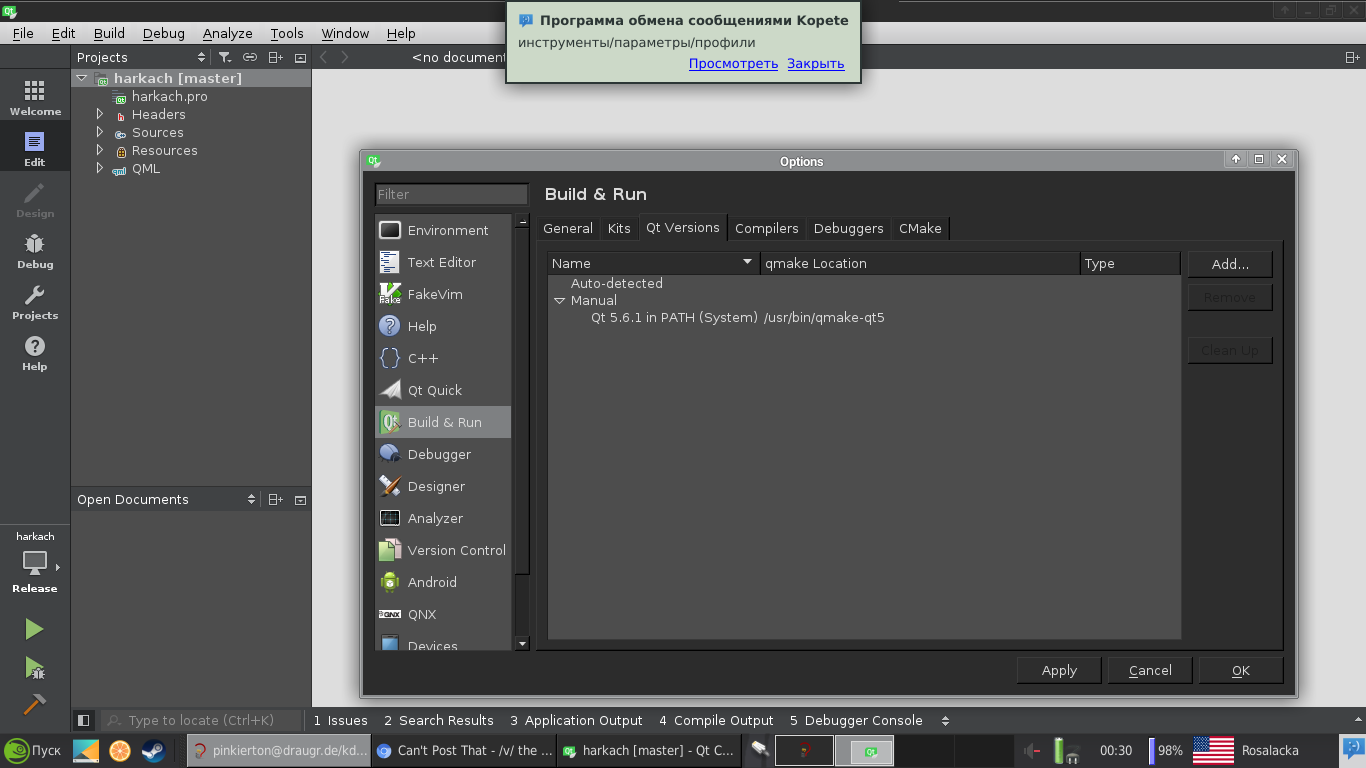Sort by the Name column header
This screenshot has height=768, width=1366.
click(654, 263)
